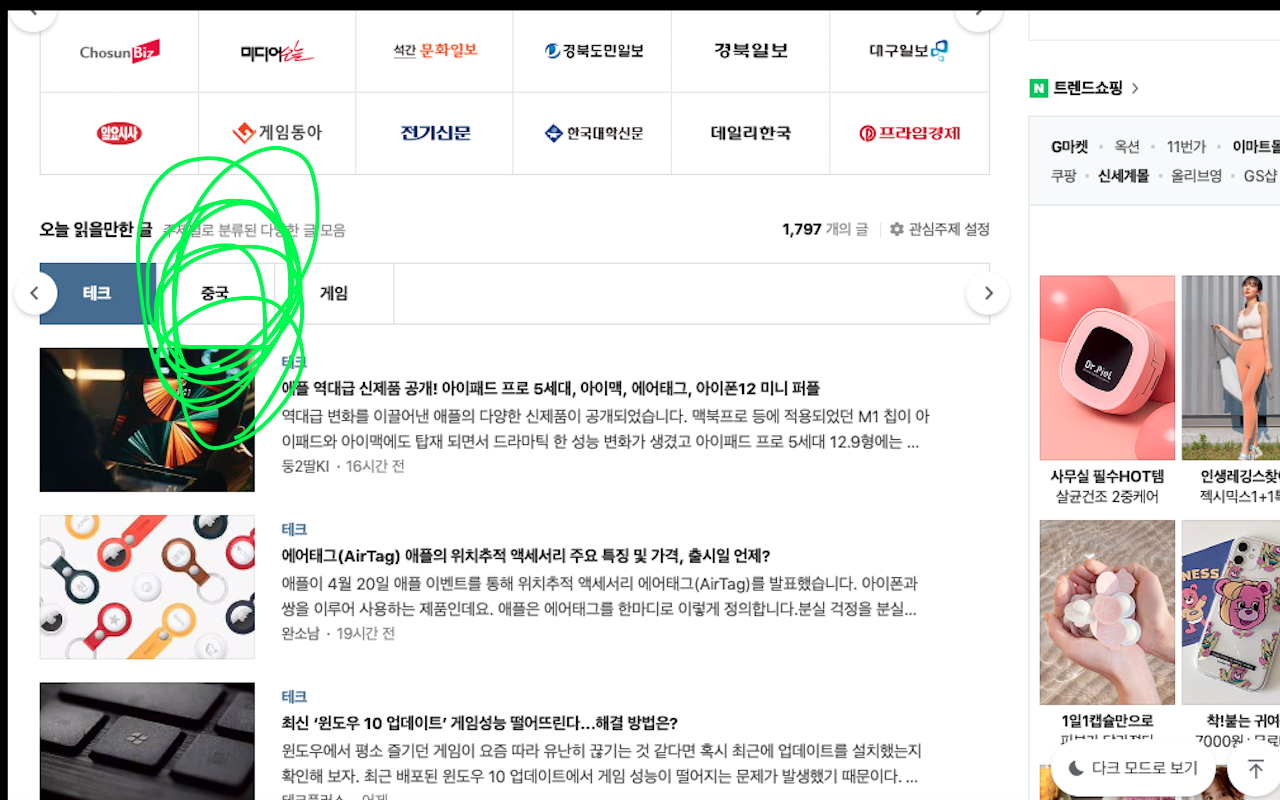Viewport: 1280px width, 800px height.
Task: Open the 프라임경제 logo
Action: tap(909, 133)
